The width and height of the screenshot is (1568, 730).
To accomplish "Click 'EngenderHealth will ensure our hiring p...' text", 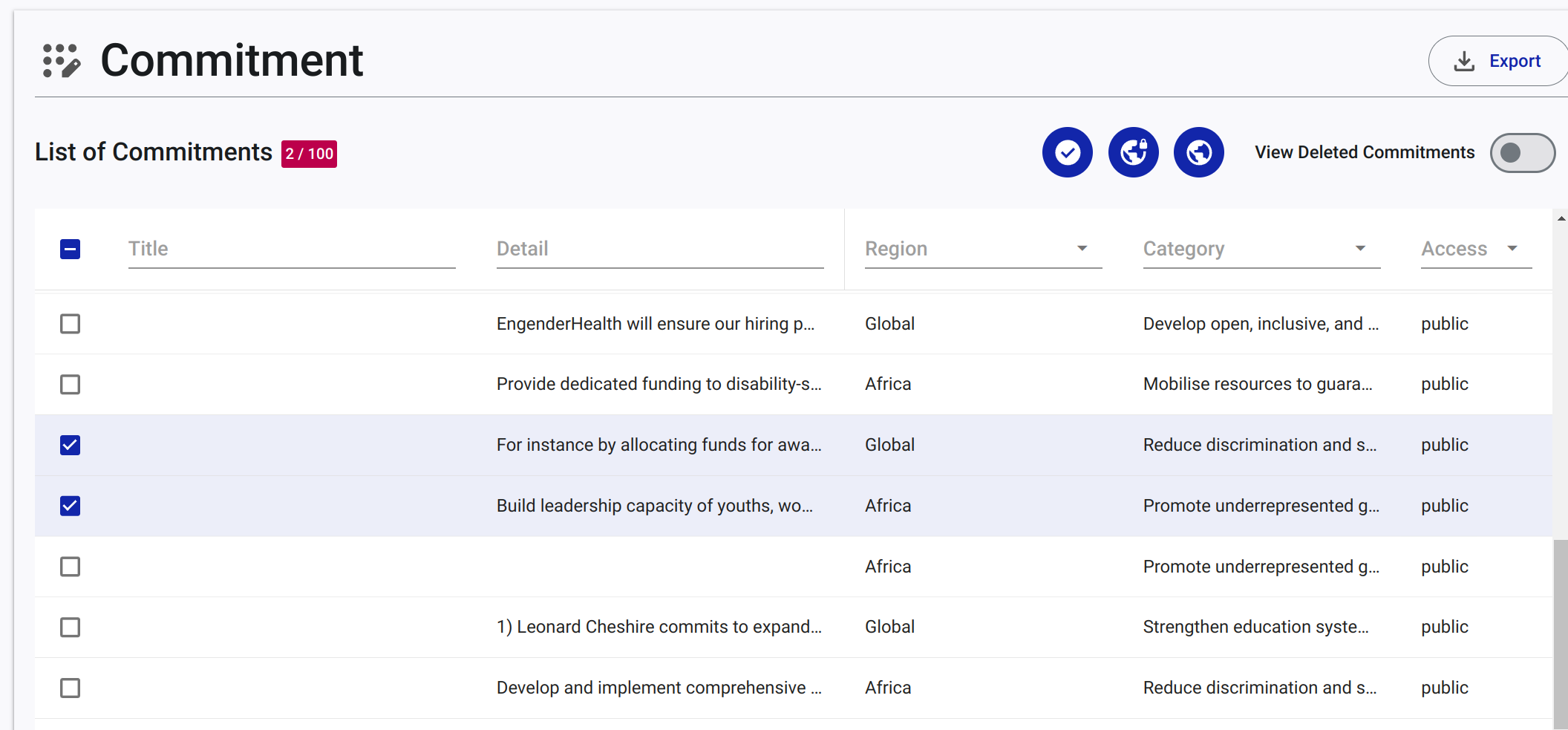I will click(x=656, y=324).
